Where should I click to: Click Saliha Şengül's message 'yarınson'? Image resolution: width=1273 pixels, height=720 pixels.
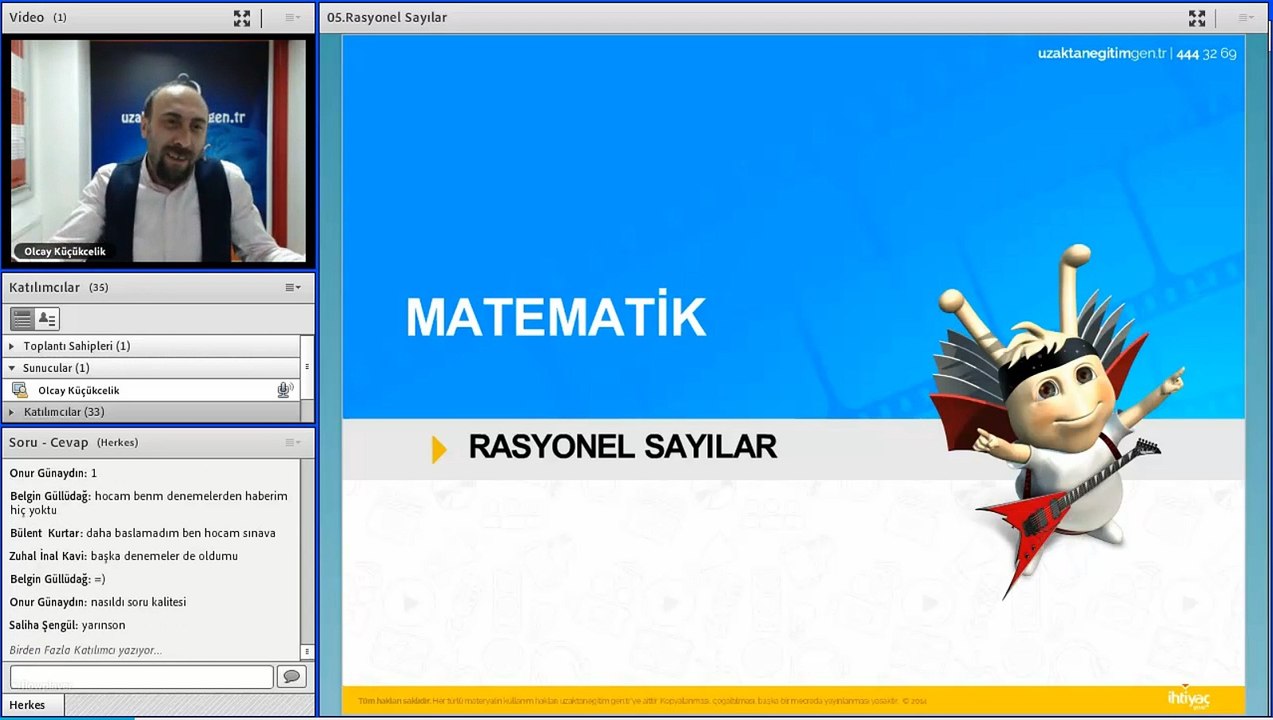[x=104, y=625]
